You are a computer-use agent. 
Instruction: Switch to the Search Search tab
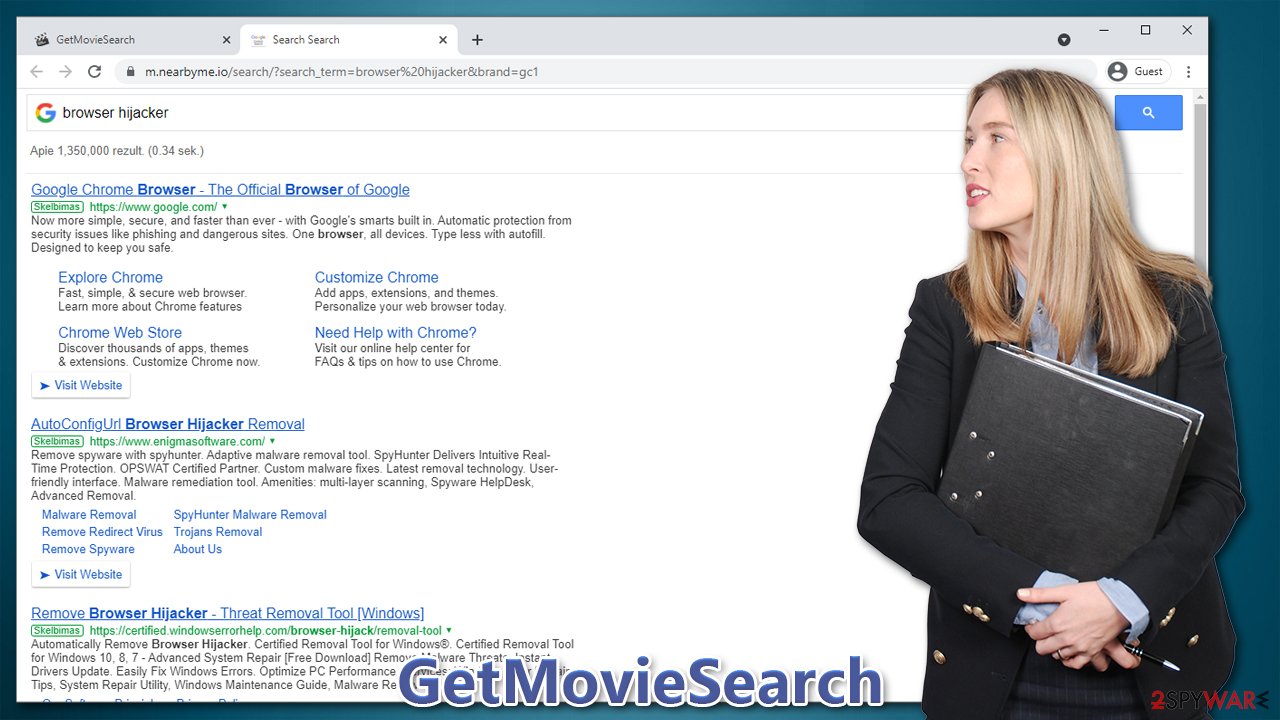pyautogui.click(x=348, y=40)
